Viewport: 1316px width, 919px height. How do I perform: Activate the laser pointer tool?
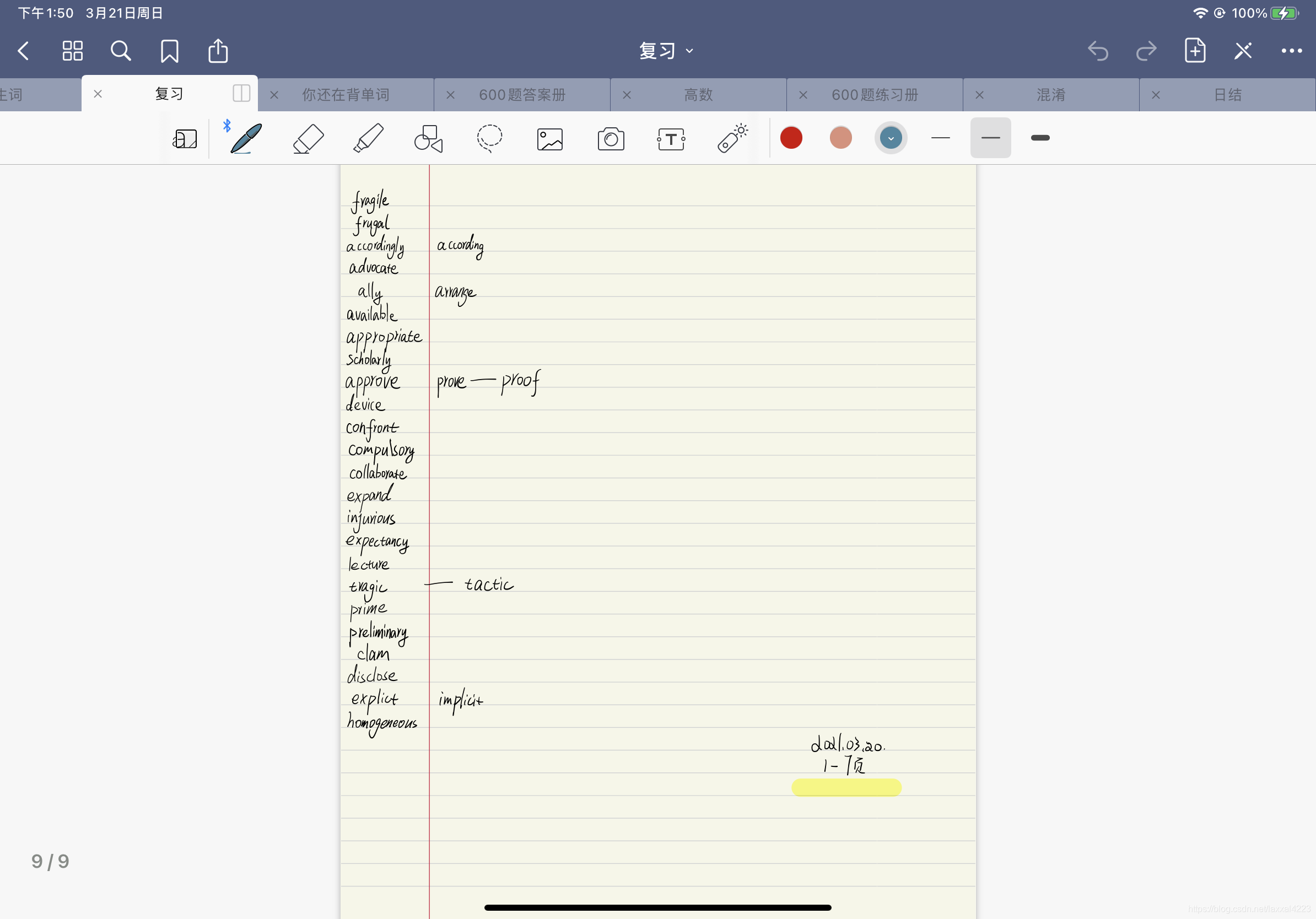(732, 138)
